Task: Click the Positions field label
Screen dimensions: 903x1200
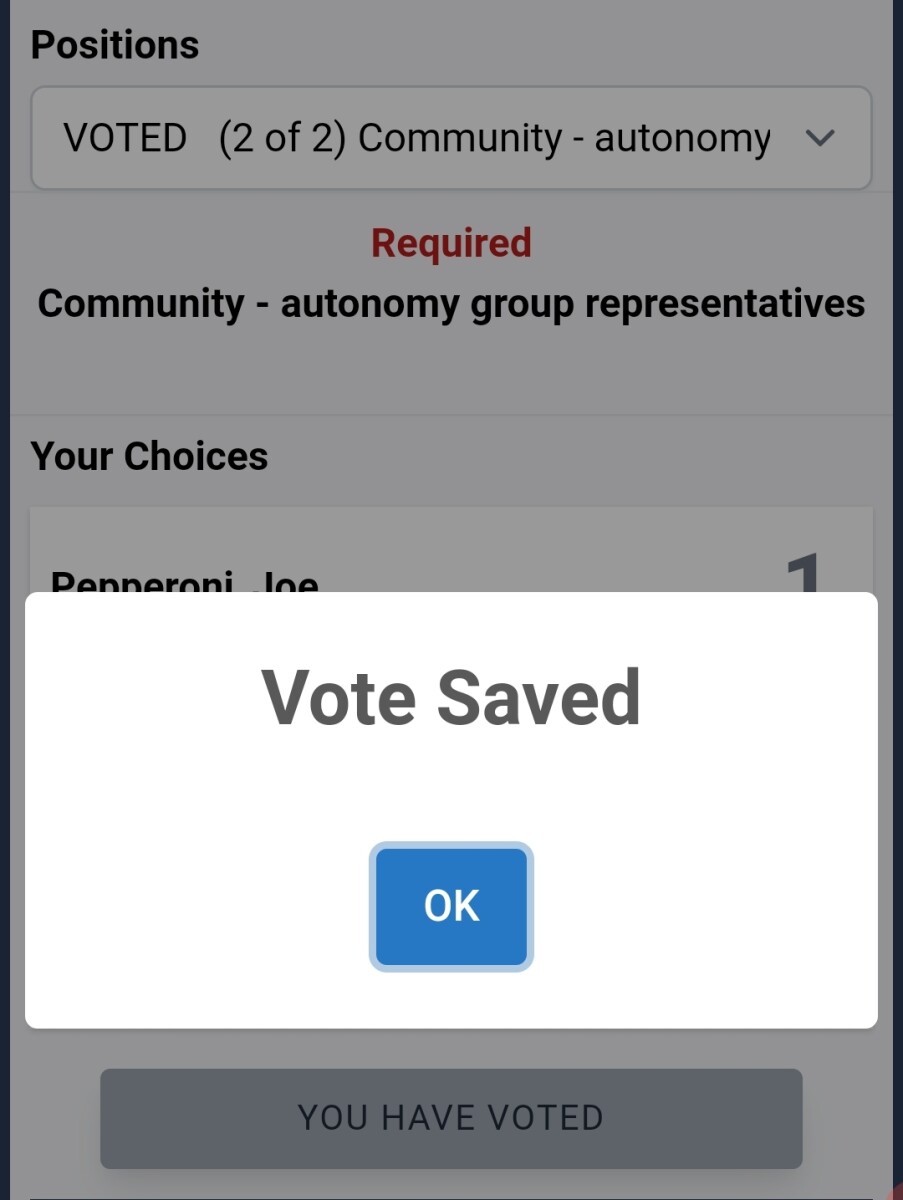Action: pyautogui.click(x=115, y=45)
